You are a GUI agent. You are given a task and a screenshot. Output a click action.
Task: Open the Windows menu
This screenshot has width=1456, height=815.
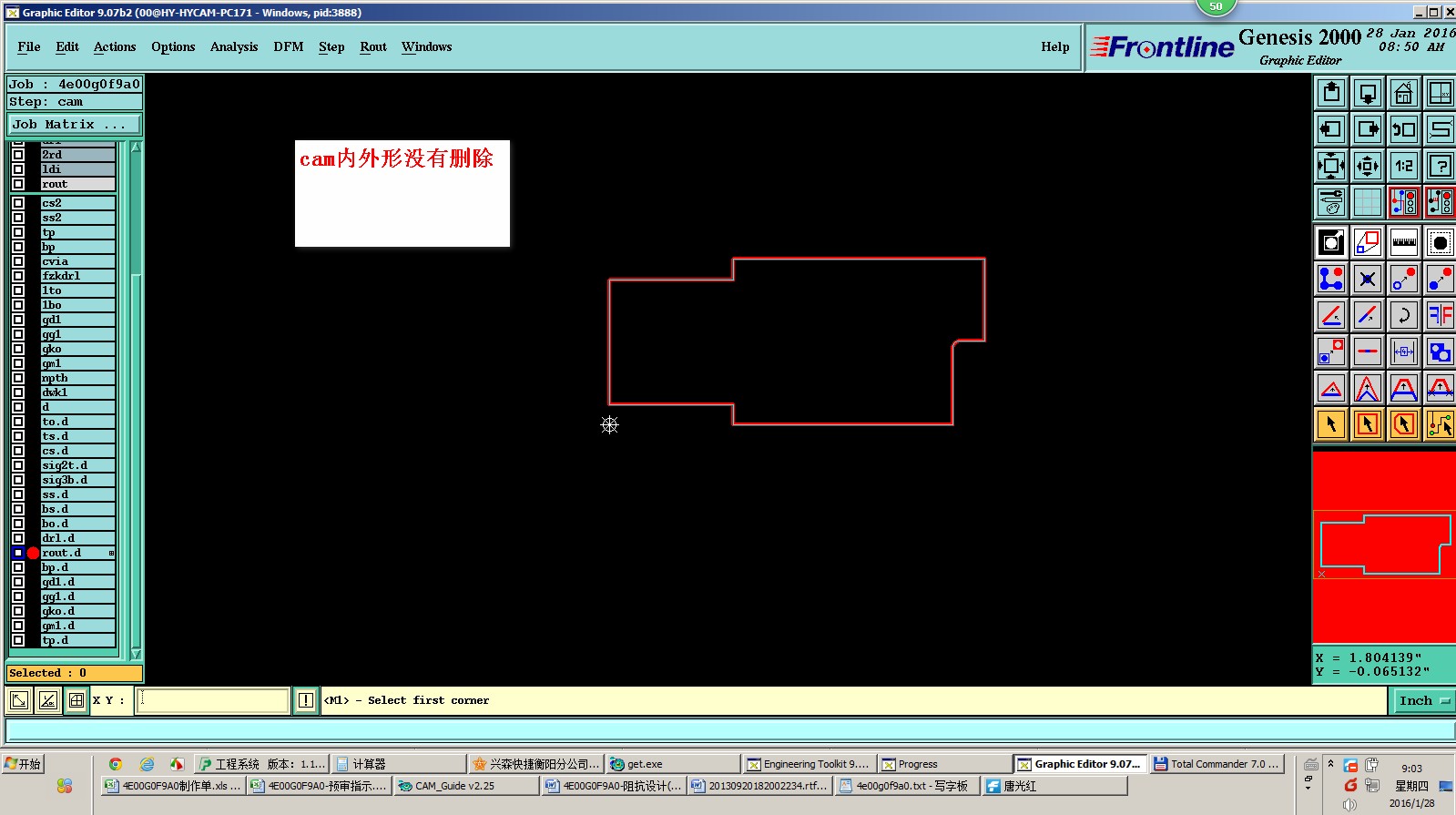click(426, 47)
